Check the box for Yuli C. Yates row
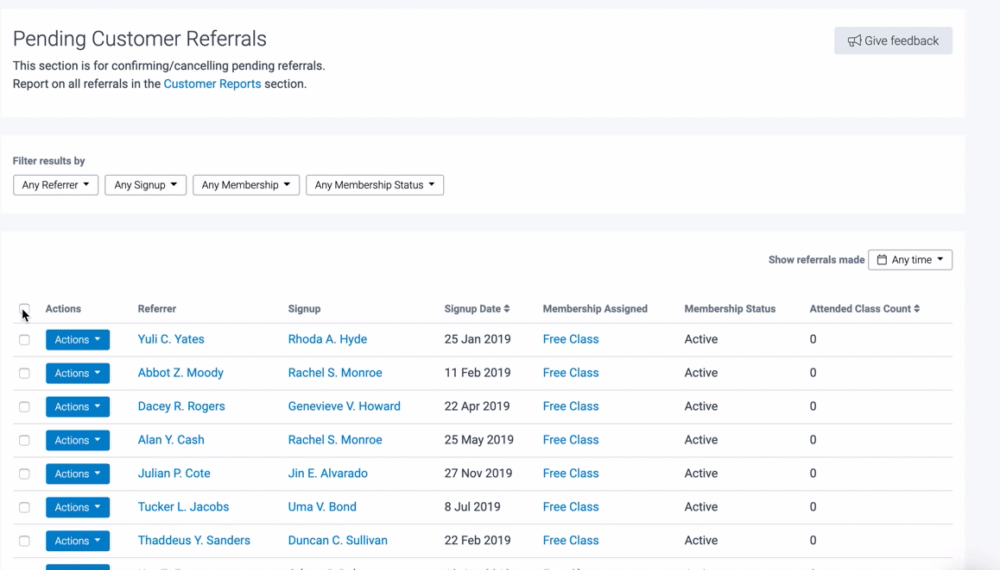This screenshot has width=1000, height=570. click(25, 340)
